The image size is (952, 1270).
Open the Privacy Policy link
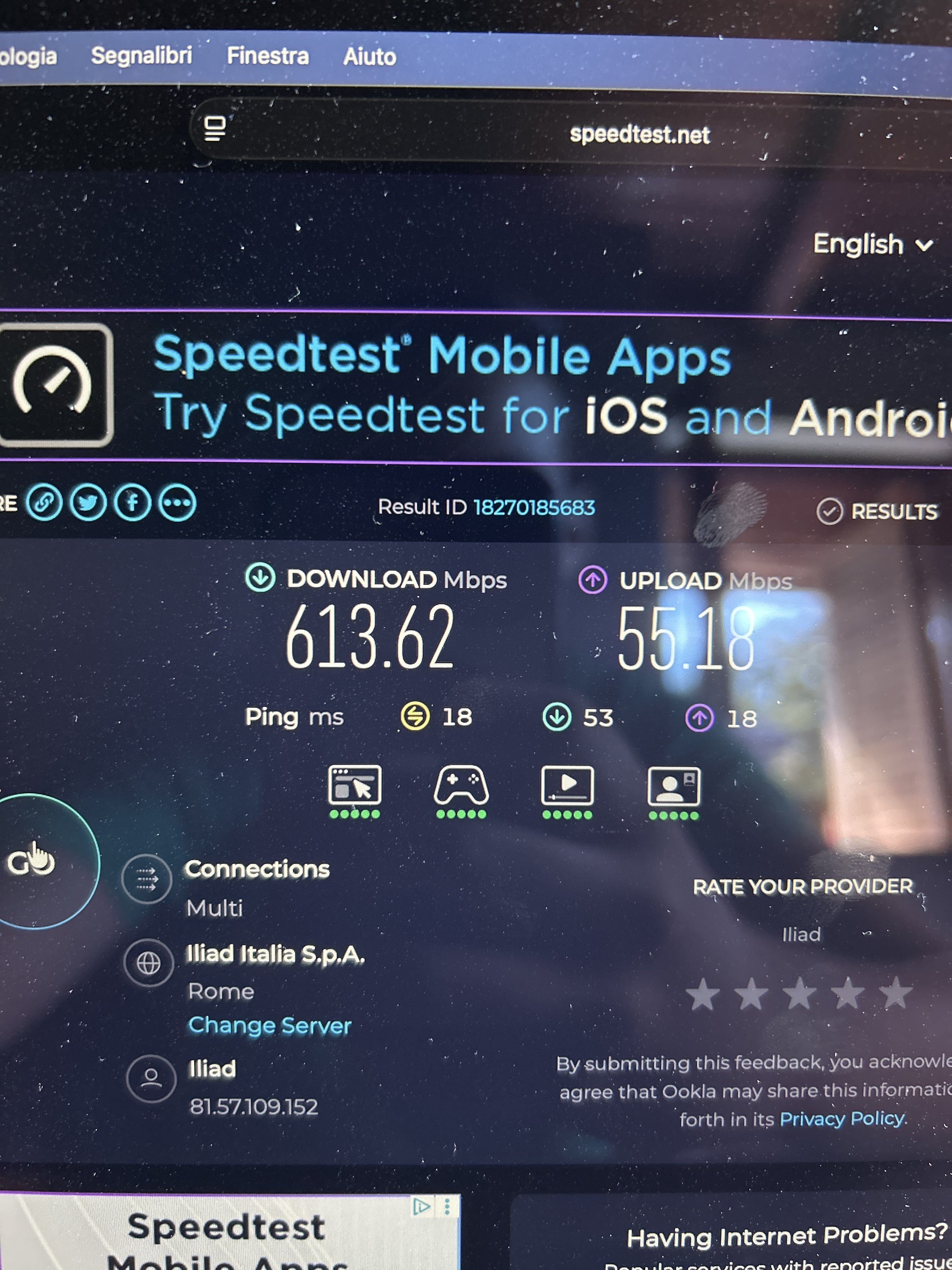coord(842,1118)
